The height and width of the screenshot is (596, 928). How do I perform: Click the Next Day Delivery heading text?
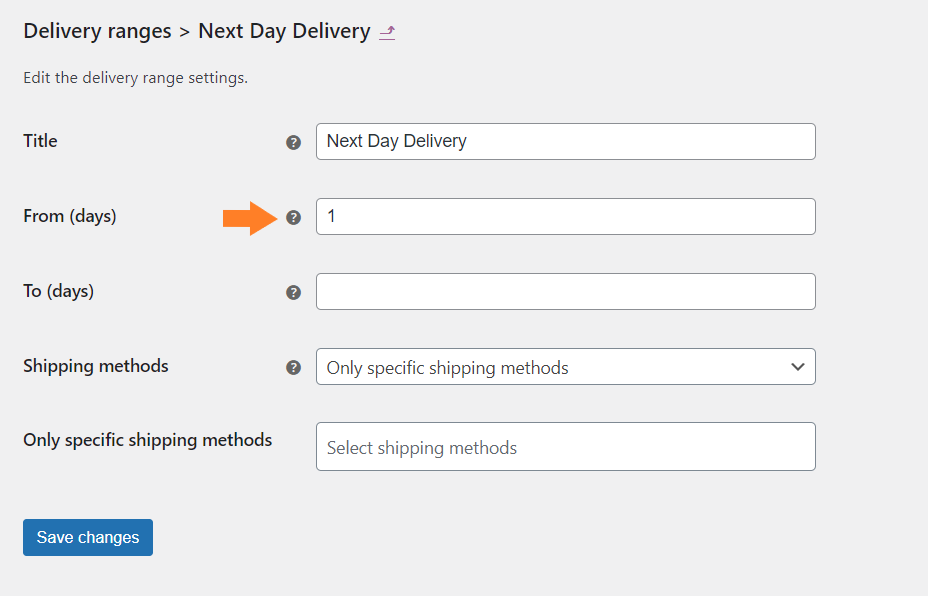[284, 31]
